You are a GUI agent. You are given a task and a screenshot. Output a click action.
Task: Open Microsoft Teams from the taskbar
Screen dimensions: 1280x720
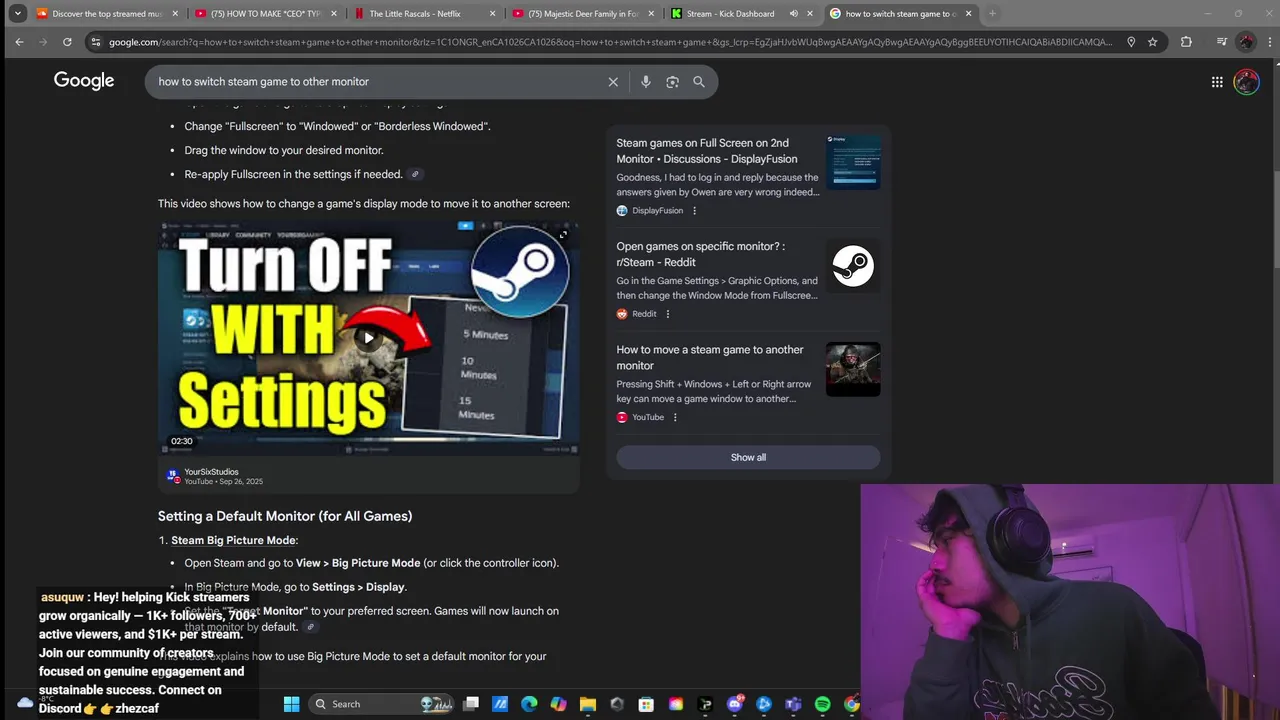click(793, 704)
